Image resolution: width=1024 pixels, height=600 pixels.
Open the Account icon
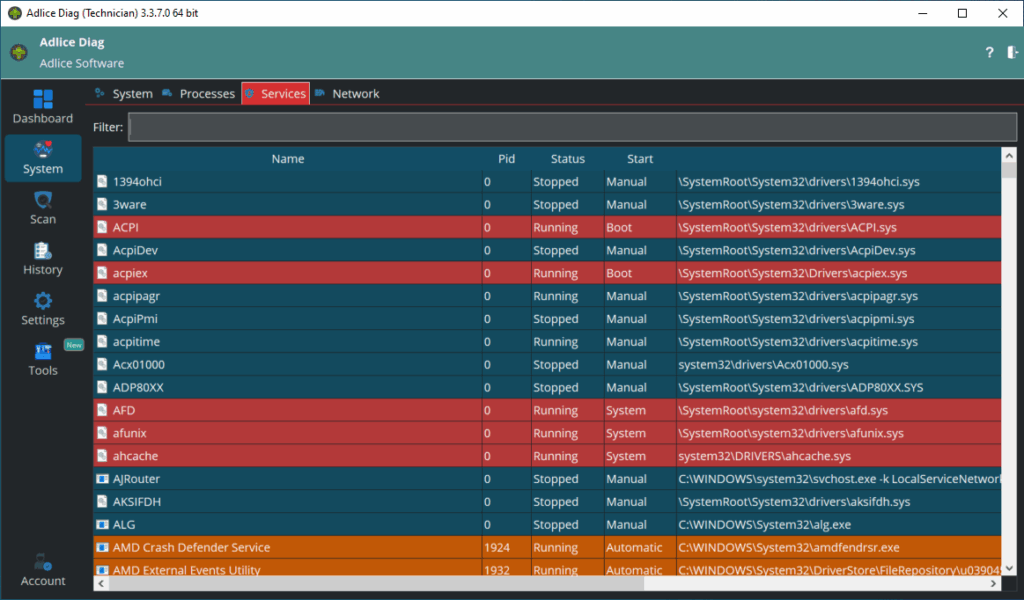[x=42, y=570]
